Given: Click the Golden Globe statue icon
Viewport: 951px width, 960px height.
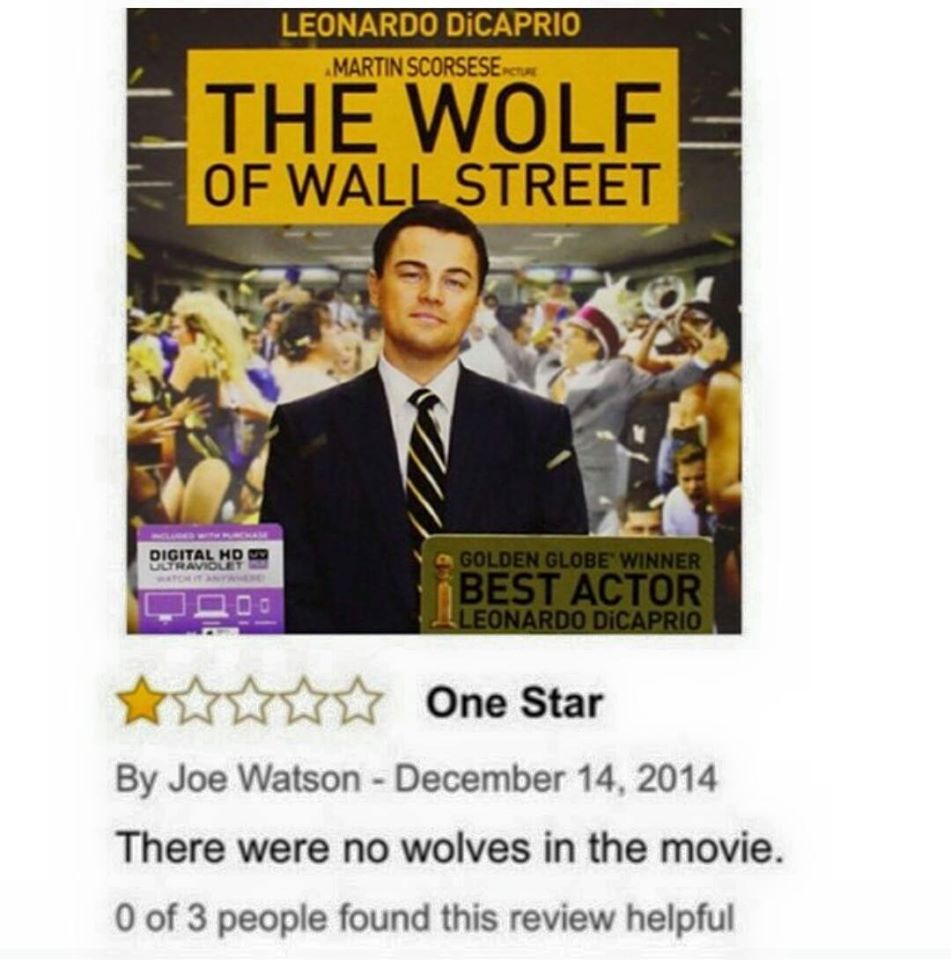Looking at the screenshot, I should pos(443,588).
